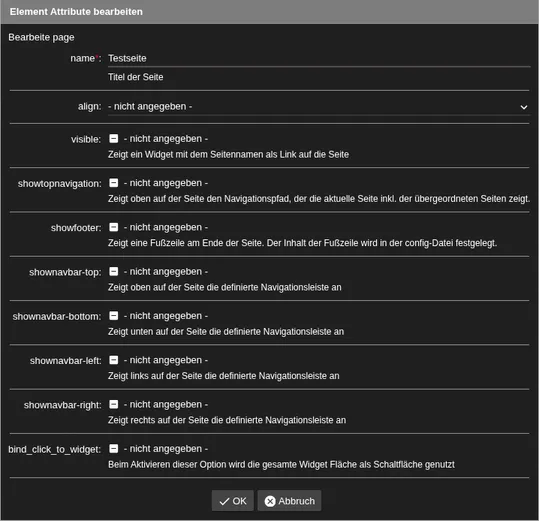This screenshot has width=539, height=521.
Task: Toggle the bind_click_to_widget checkbox
Action: coord(113,449)
